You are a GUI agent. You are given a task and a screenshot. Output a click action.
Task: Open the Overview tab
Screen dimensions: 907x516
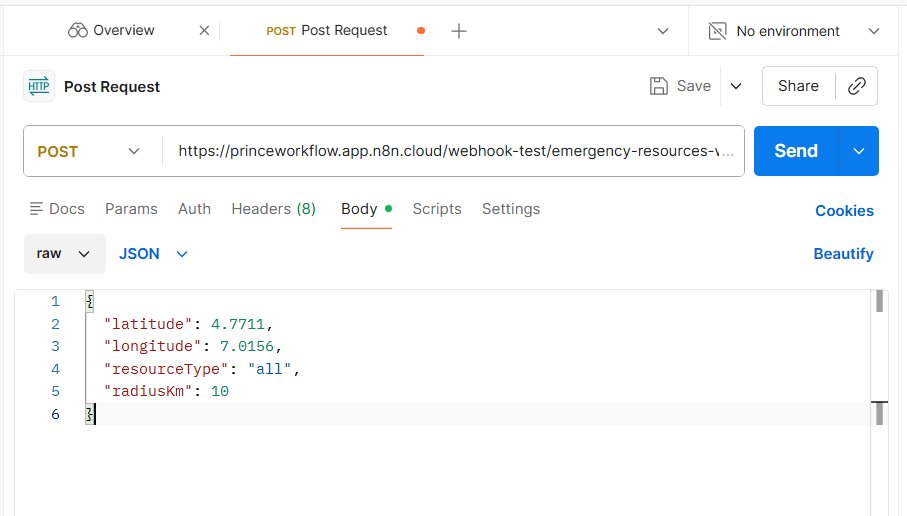click(x=111, y=31)
